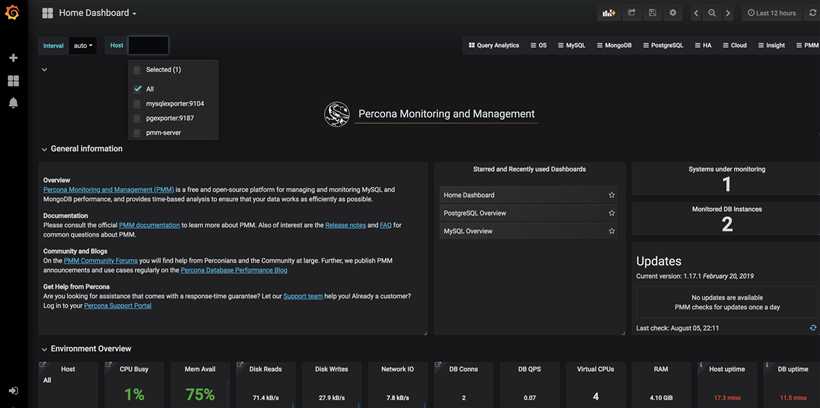Click info icon on Host uptime panel
This screenshot has width=820, height=408.
[x=700, y=365]
